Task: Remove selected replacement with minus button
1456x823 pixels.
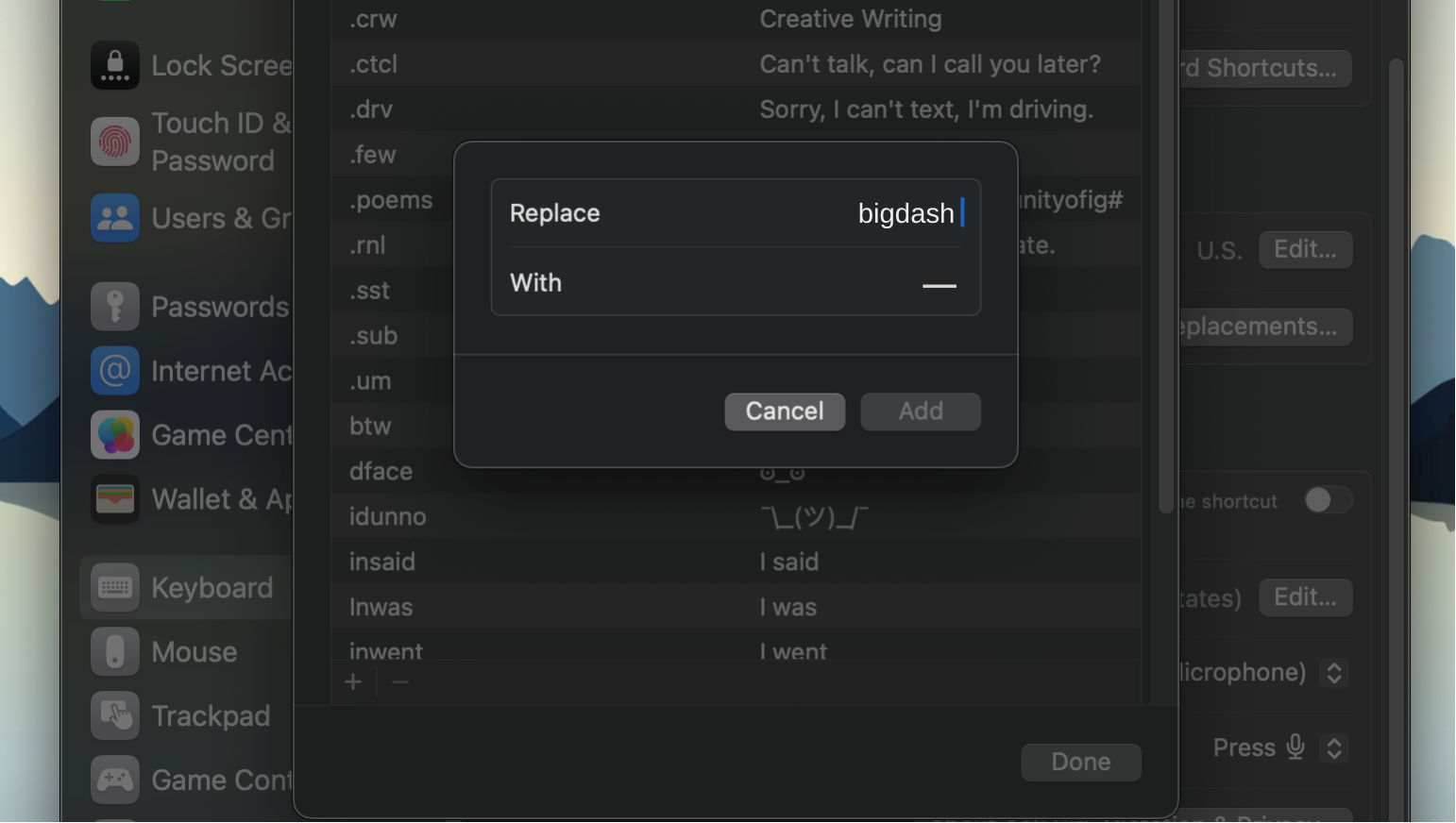Action: (x=400, y=681)
